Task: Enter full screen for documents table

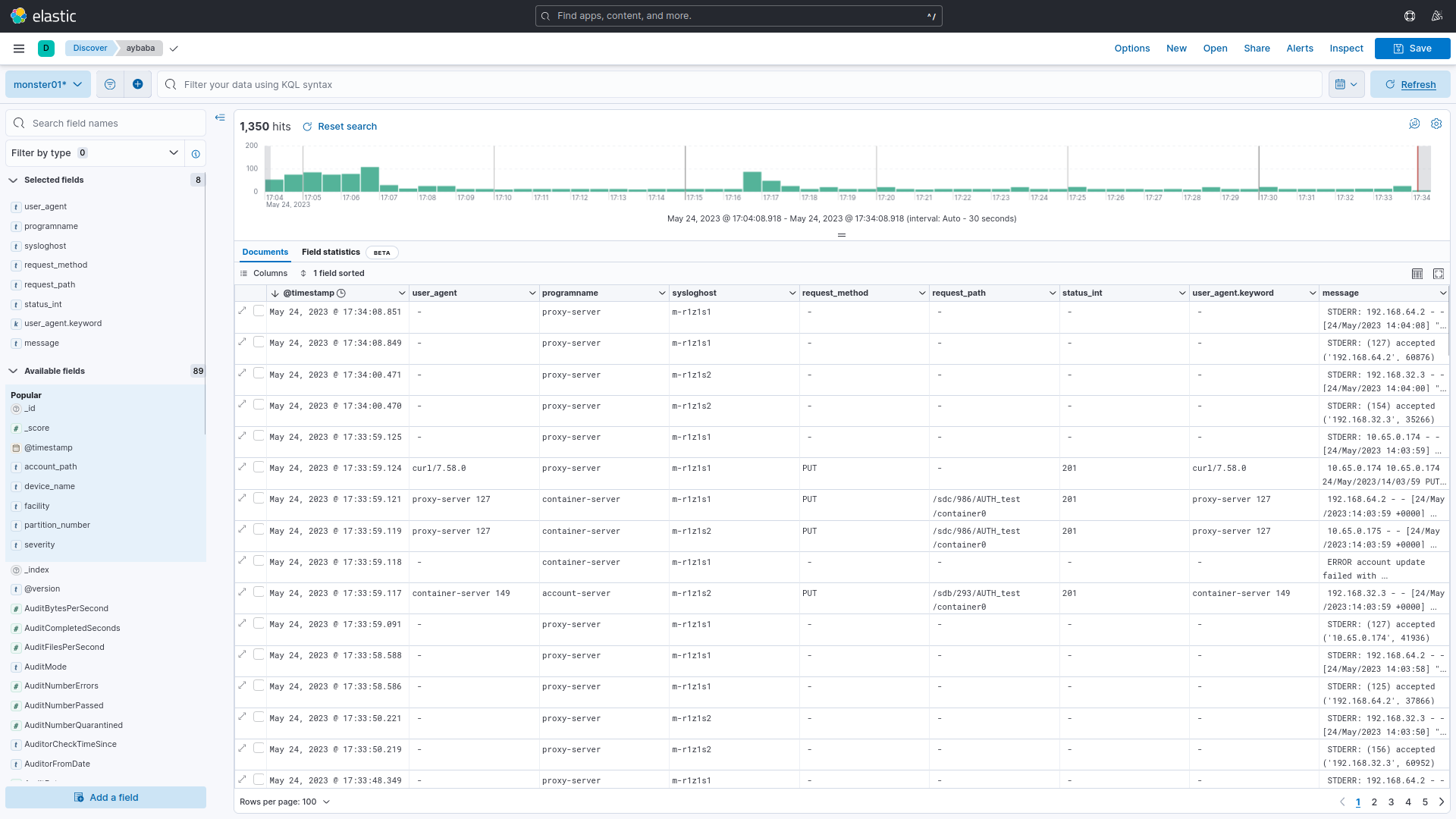Action: click(1439, 274)
